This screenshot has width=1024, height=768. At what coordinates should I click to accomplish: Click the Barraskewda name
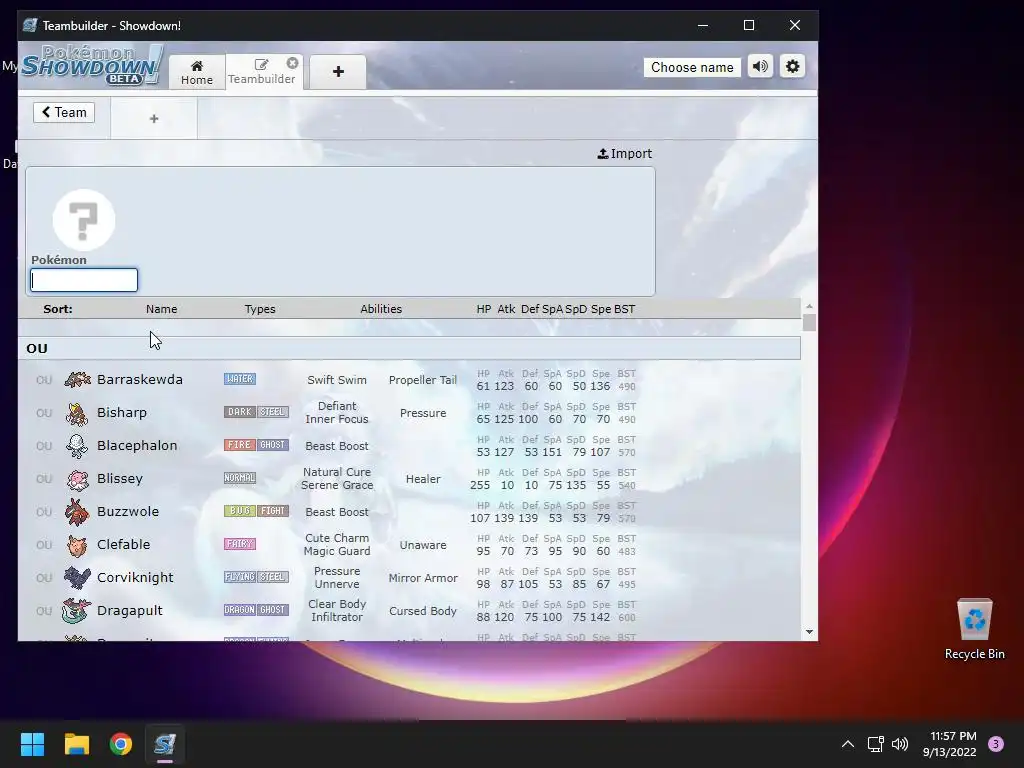click(140, 379)
